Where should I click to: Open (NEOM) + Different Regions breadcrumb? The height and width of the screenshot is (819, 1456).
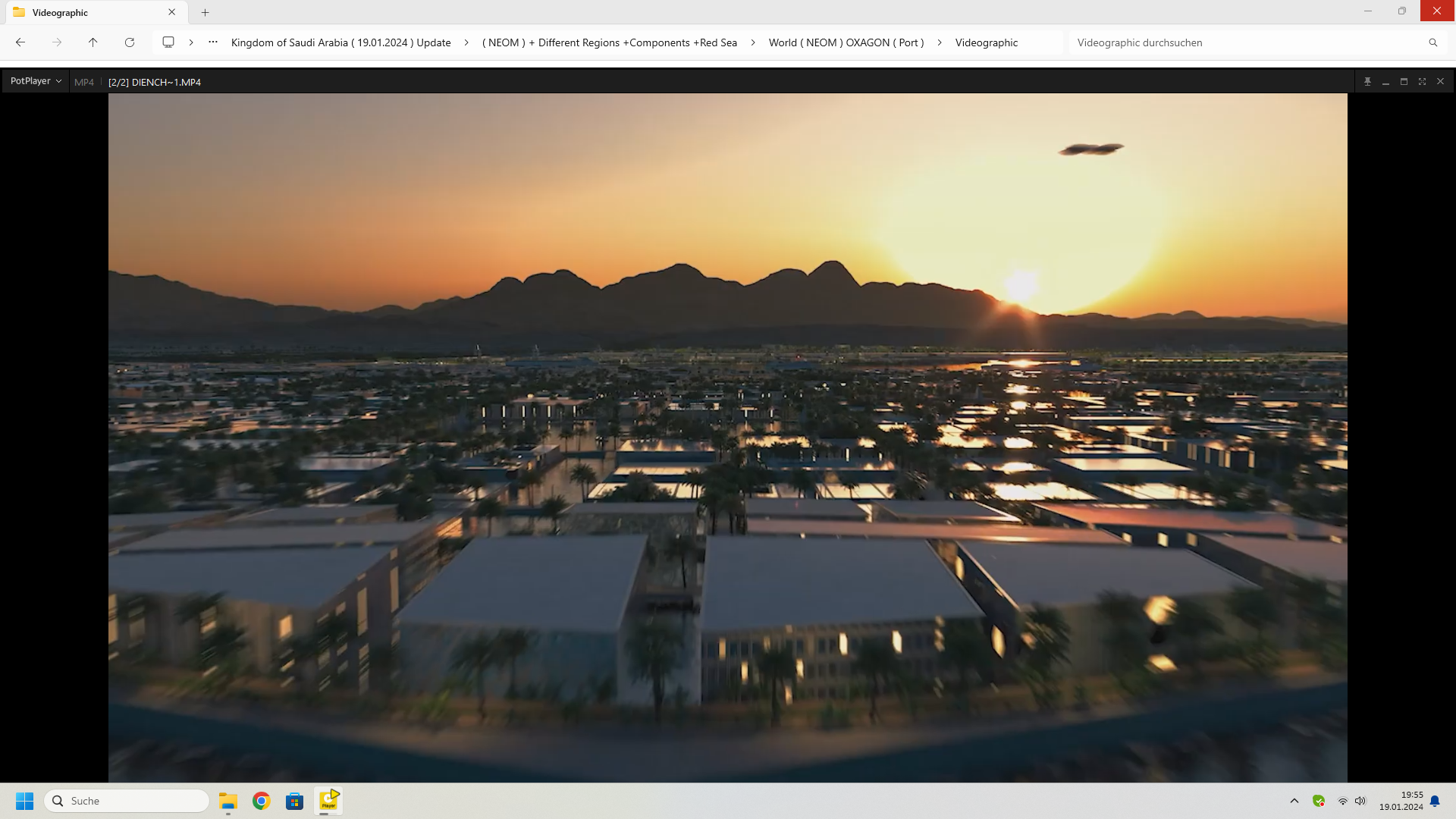point(610,42)
